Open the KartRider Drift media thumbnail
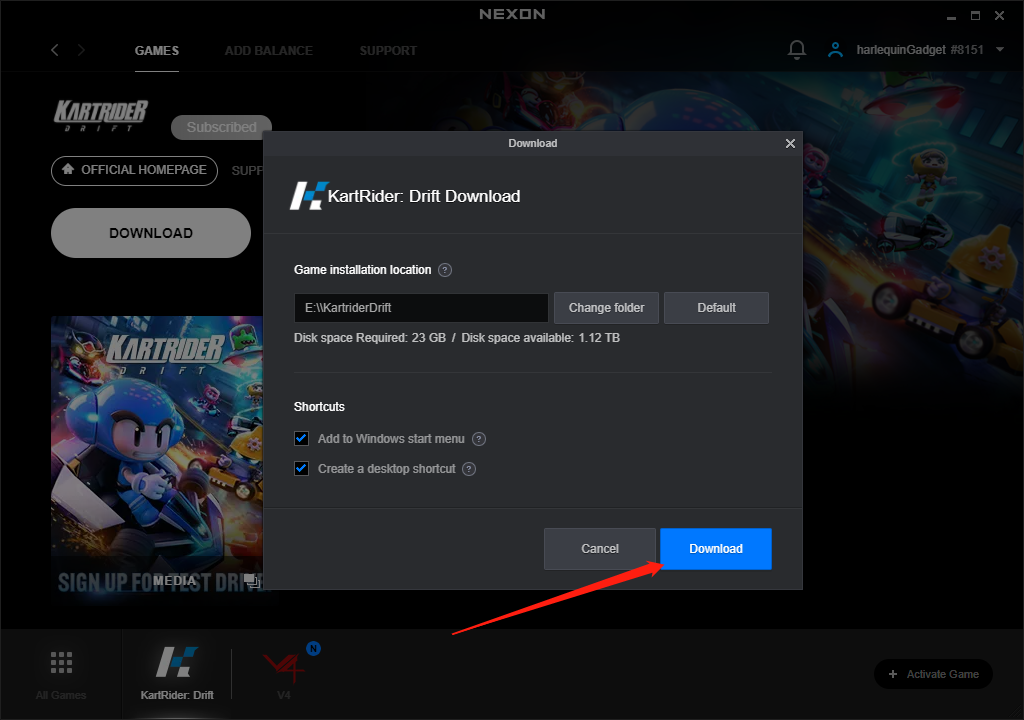The image size is (1024, 720). point(157,455)
